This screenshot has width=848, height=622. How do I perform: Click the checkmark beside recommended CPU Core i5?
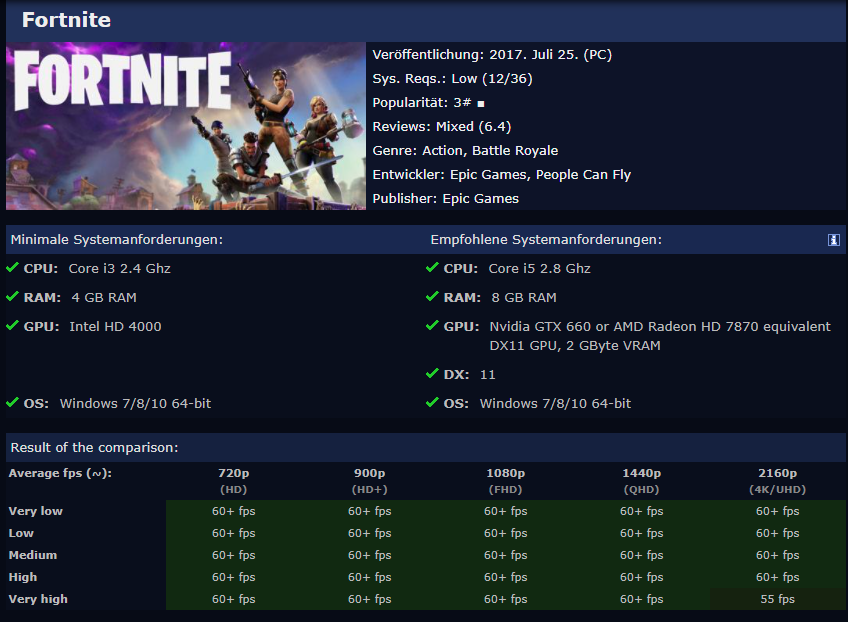[432, 267]
